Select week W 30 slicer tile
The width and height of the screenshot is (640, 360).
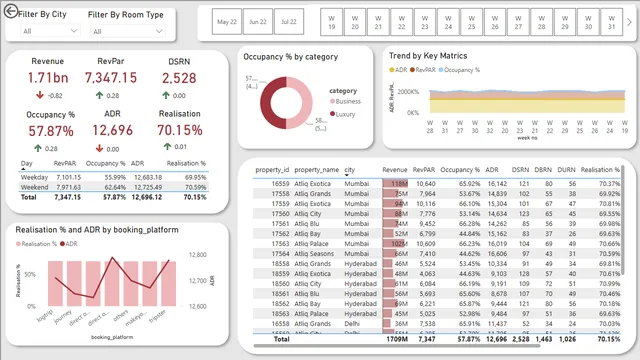pos(588,22)
